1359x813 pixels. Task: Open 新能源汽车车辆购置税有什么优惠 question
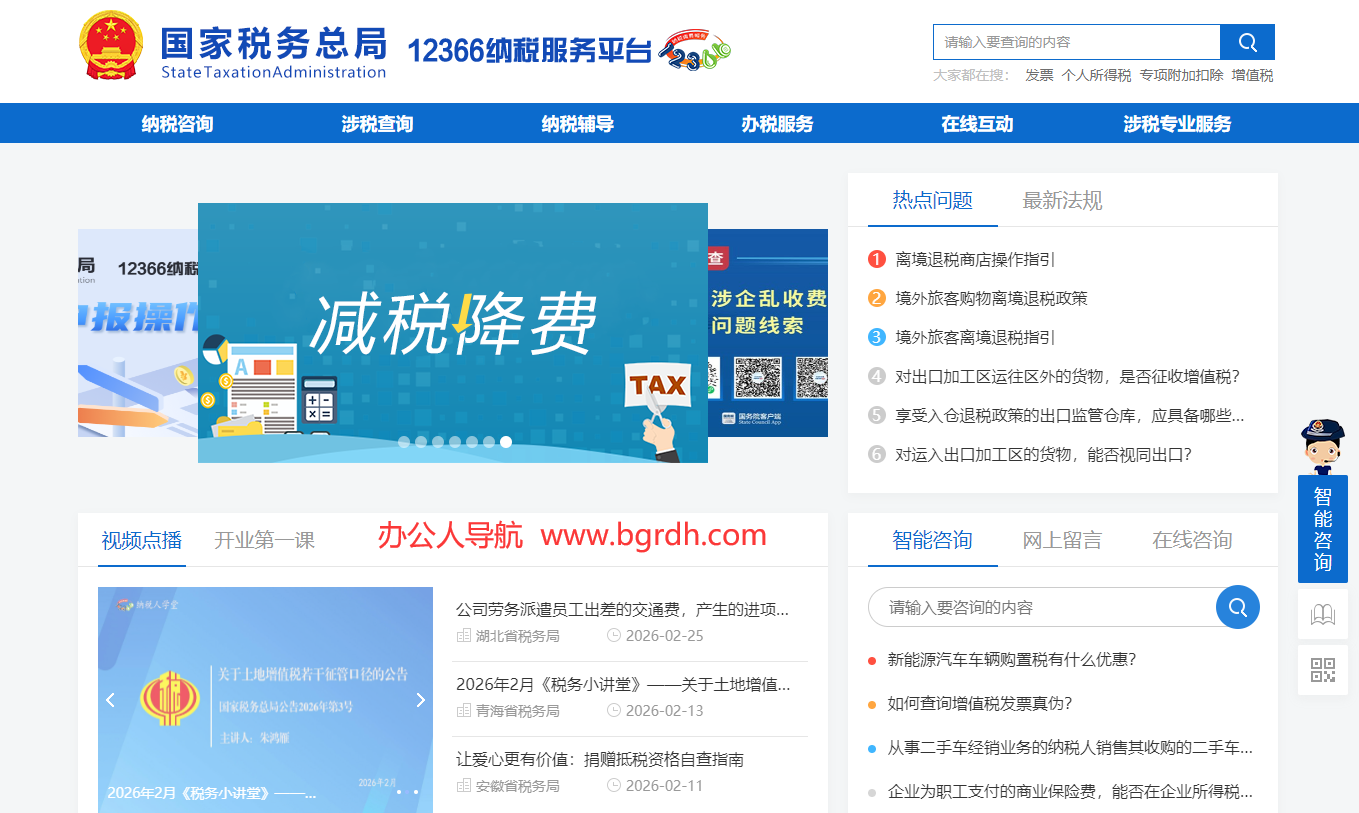[x=1012, y=659]
